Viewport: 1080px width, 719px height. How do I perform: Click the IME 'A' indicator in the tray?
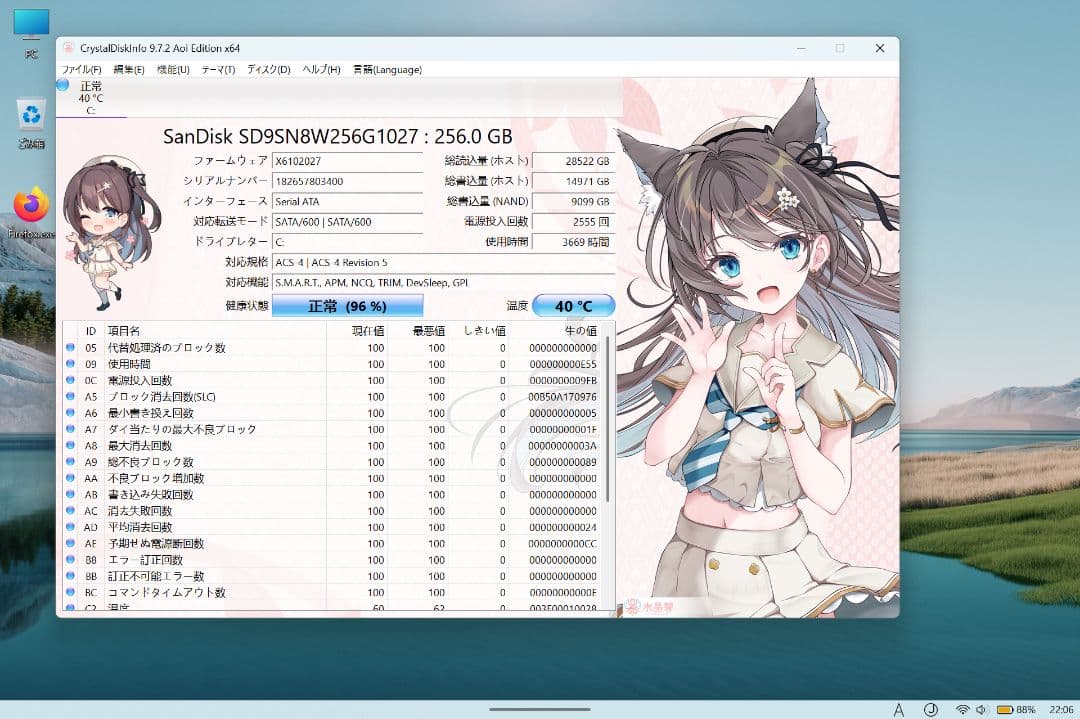tap(899, 707)
